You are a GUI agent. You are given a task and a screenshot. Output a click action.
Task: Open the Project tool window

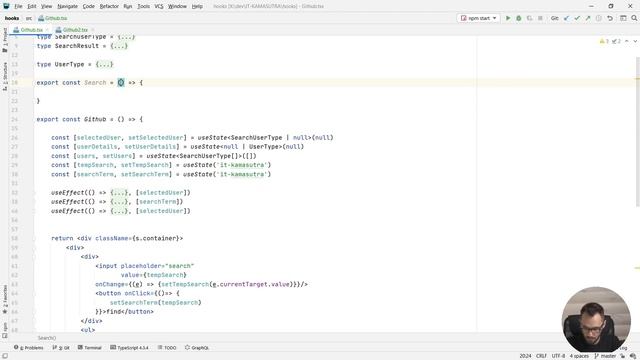coord(4,40)
